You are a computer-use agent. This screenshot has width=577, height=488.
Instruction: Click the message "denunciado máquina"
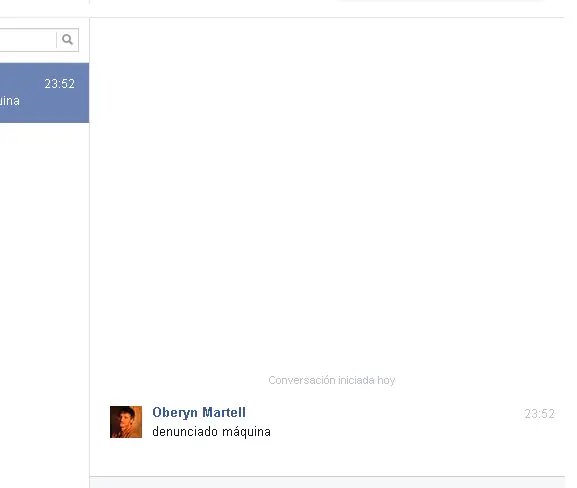tap(212, 432)
